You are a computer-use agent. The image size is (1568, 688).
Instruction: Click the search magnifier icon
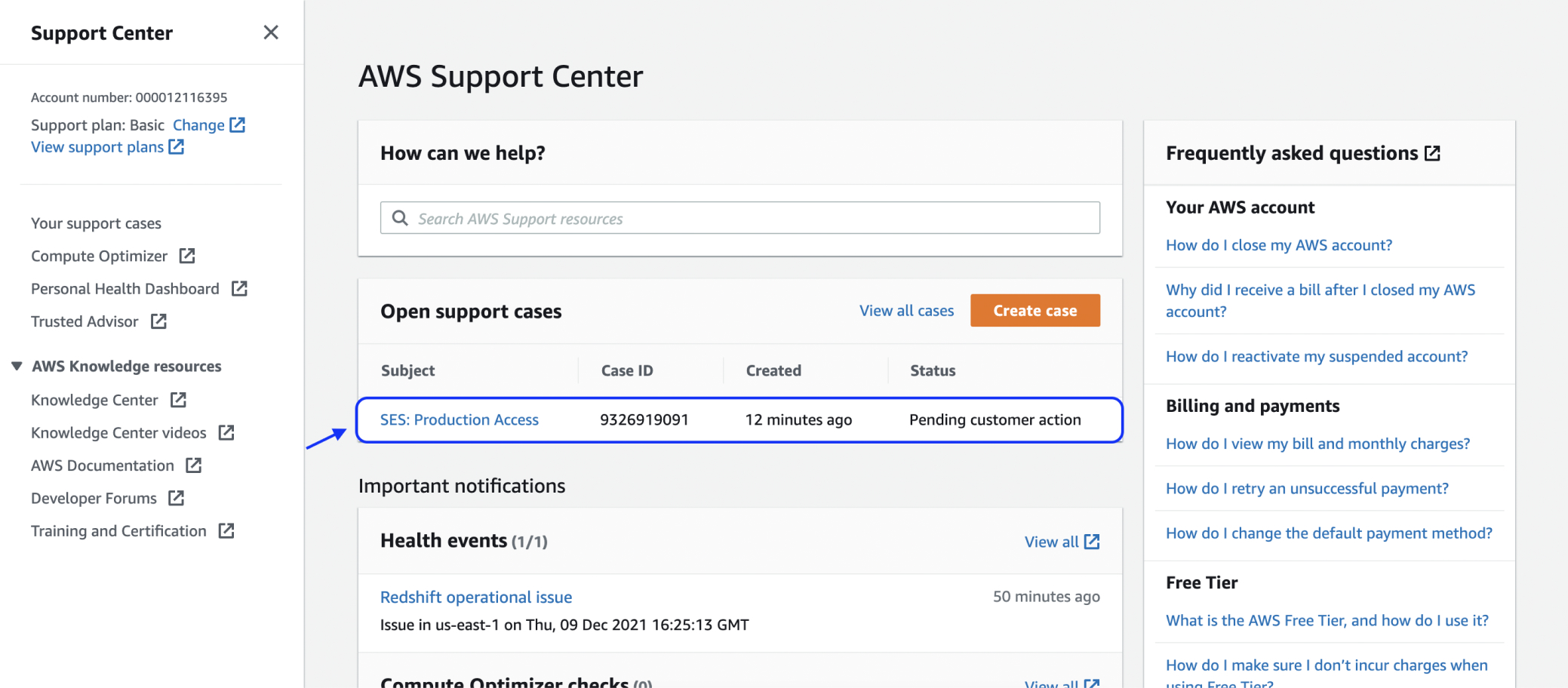click(400, 218)
